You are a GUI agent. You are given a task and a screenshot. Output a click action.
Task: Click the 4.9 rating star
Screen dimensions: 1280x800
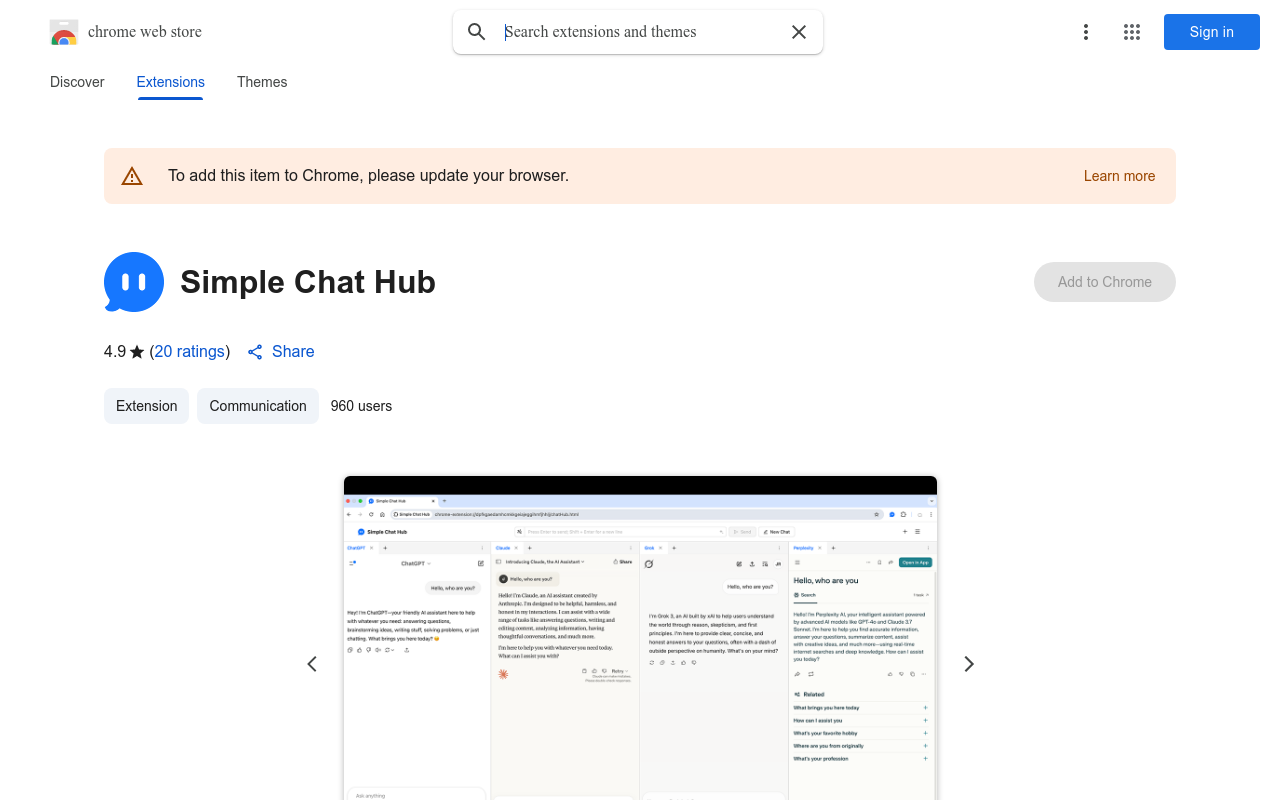[x=137, y=352]
